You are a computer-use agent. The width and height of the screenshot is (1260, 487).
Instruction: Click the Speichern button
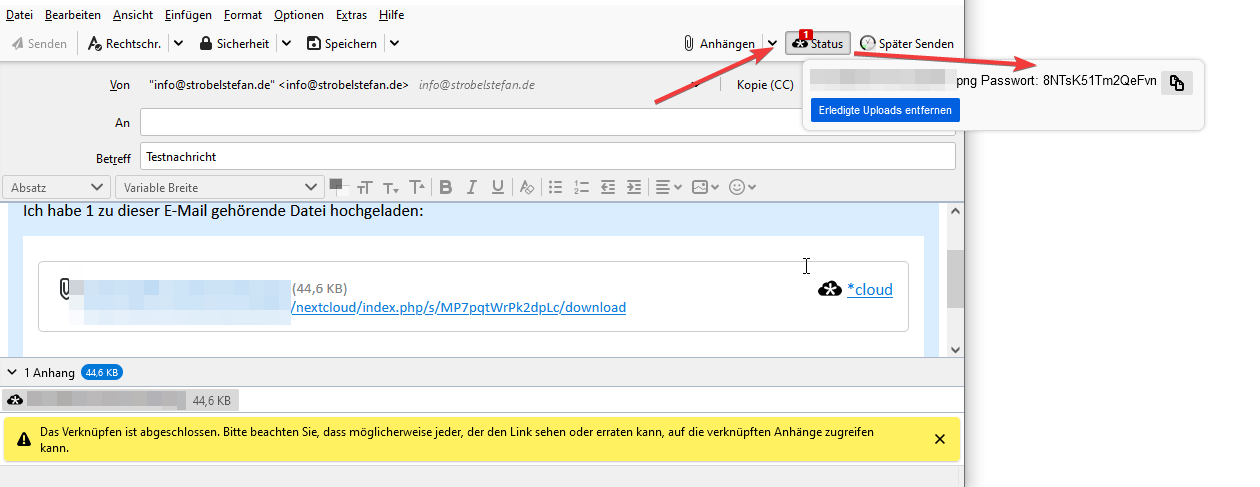point(342,44)
